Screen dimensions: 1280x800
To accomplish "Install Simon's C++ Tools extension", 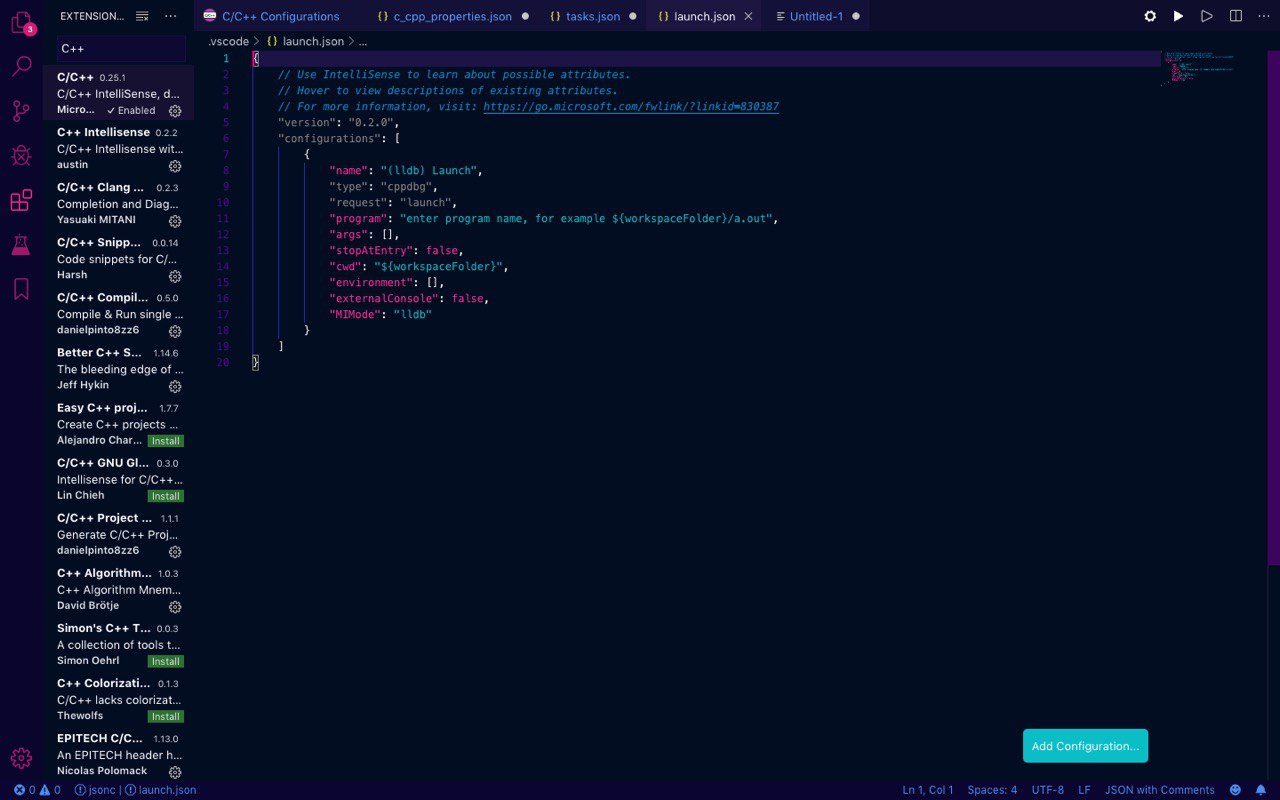I will (x=165, y=661).
